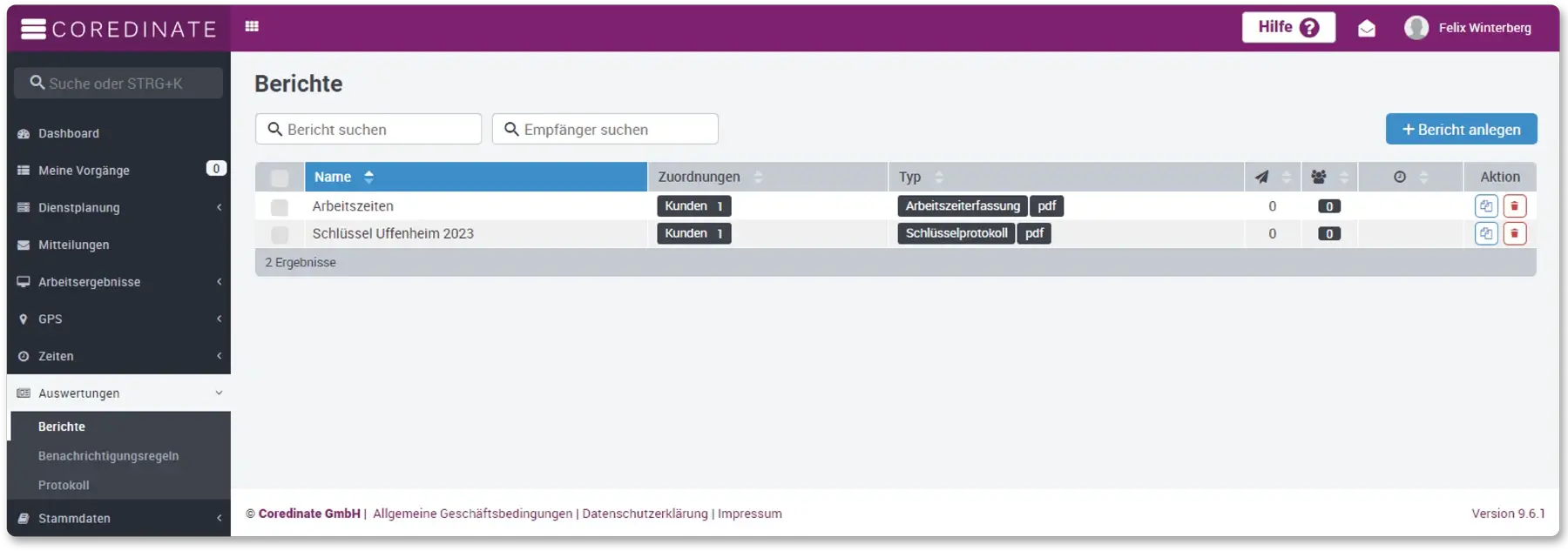
Task: Open the messages envelope icon in header
Action: point(1366,29)
